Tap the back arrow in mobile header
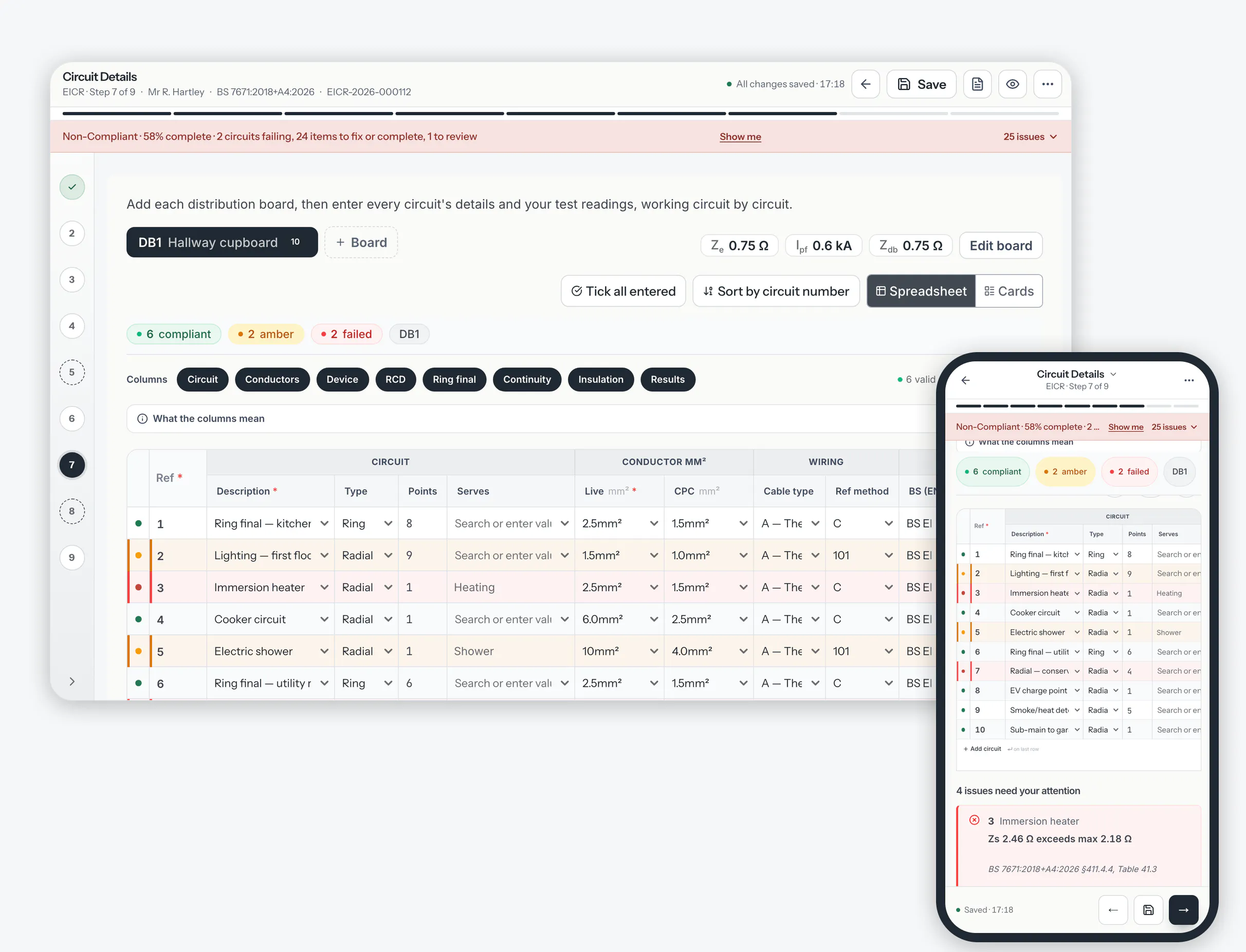1246x952 pixels. coord(965,380)
